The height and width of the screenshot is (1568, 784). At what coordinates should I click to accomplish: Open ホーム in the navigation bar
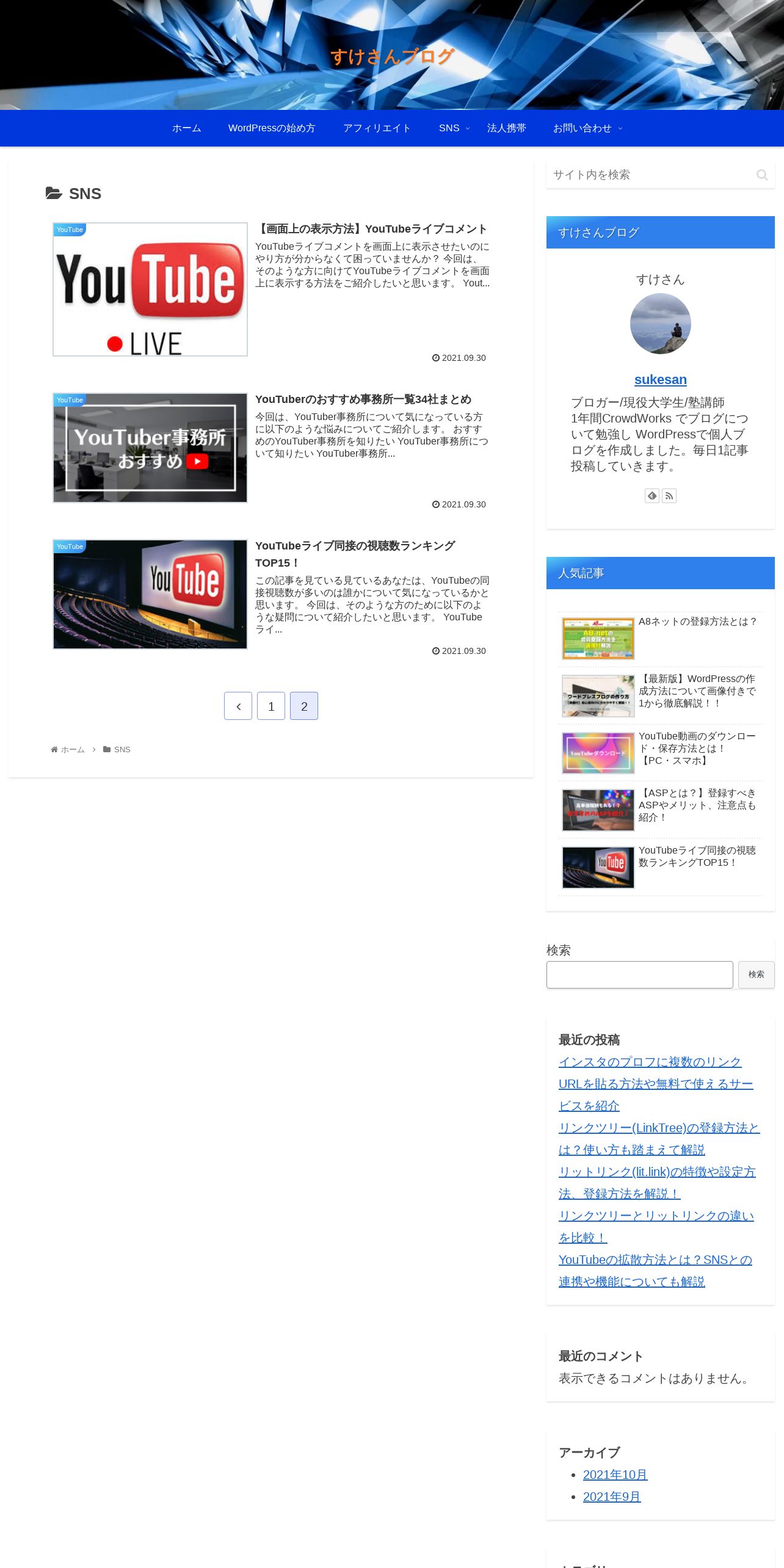pyautogui.click(x=186, y=128)
